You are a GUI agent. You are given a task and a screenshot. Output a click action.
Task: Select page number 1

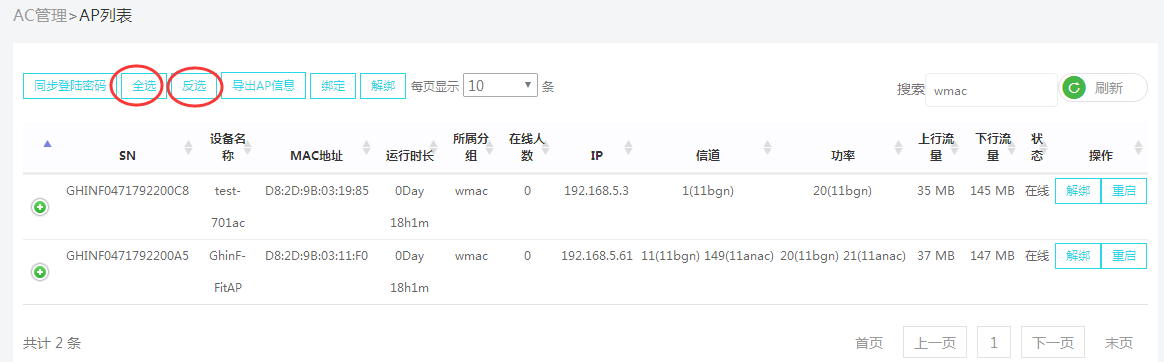pos(994,343)
